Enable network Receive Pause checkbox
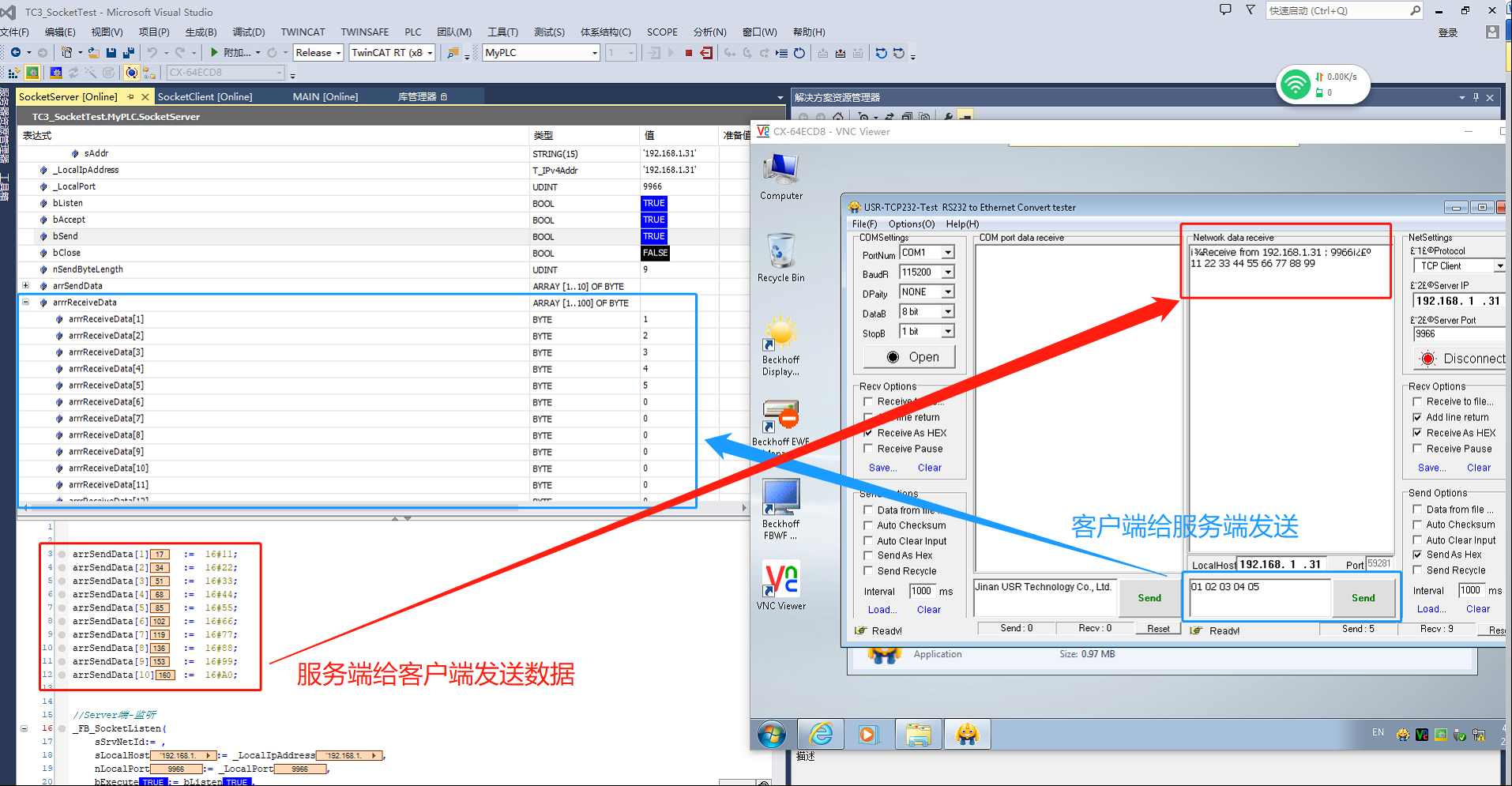The image size is (1512, 786). 1417,449
